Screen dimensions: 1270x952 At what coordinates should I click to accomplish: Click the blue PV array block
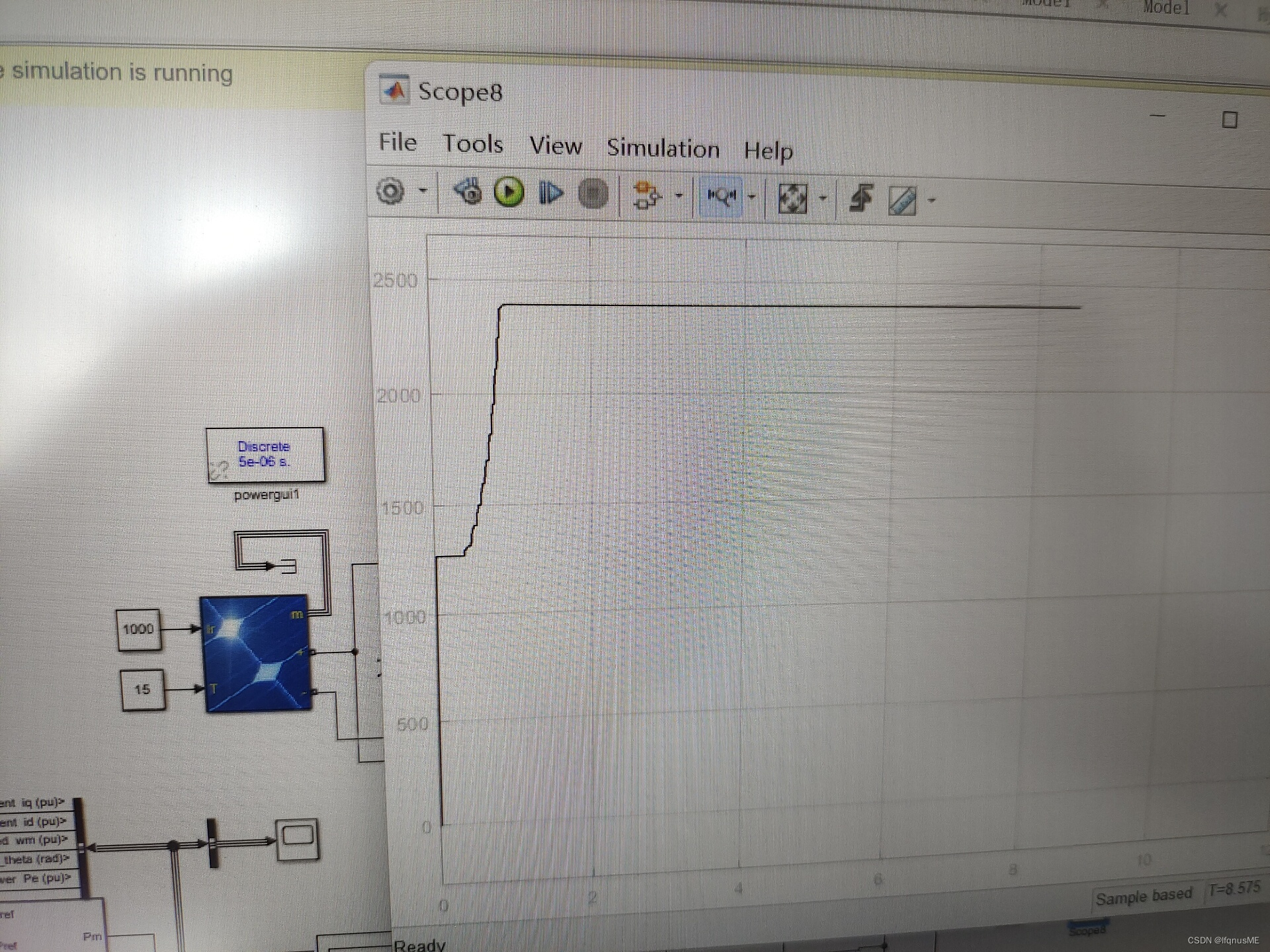click(256, 653)
